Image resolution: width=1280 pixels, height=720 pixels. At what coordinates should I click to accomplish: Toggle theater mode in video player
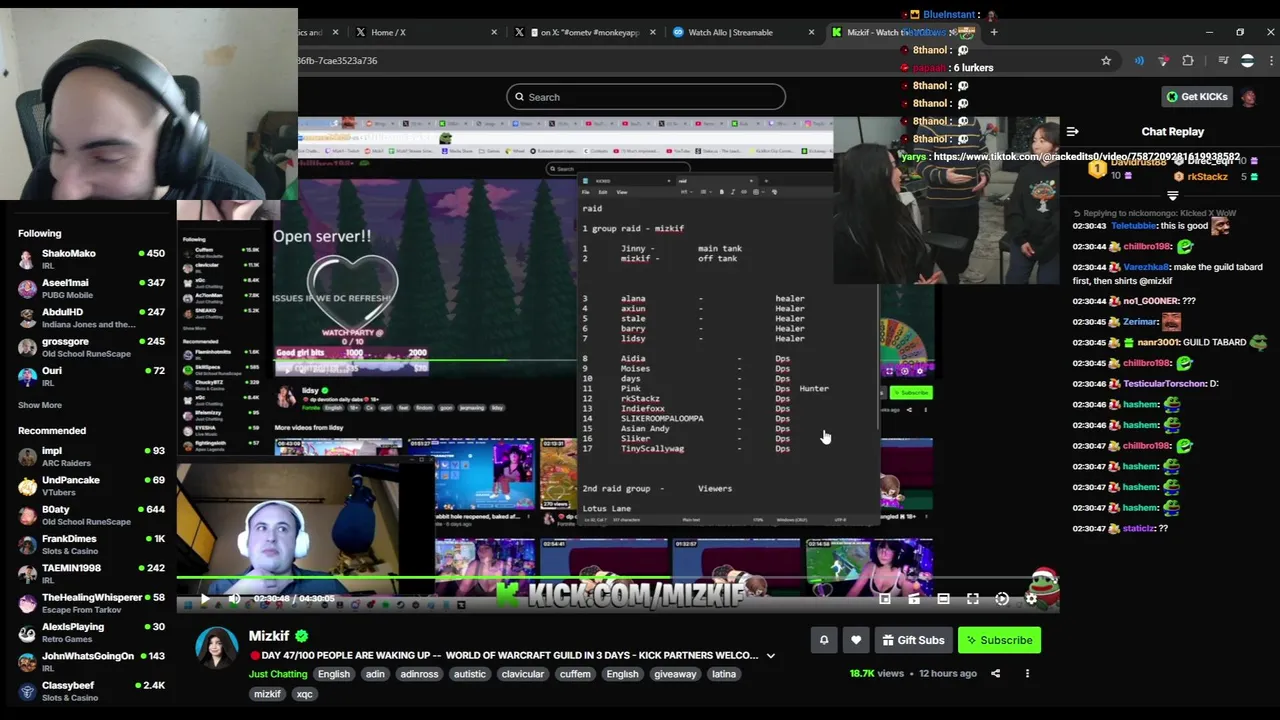tap(943, 599)
